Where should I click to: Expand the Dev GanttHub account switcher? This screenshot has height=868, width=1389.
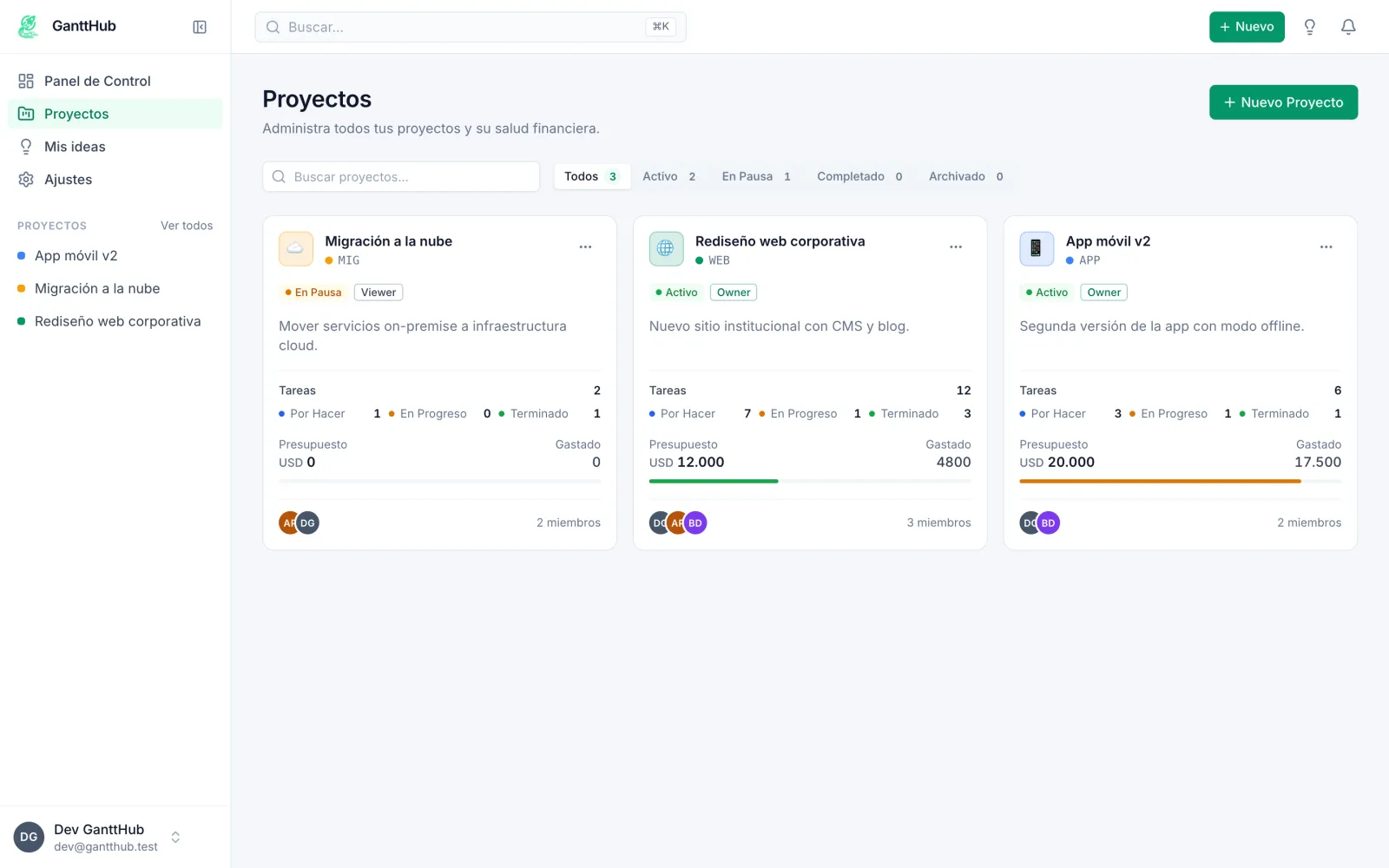[175, 838]
